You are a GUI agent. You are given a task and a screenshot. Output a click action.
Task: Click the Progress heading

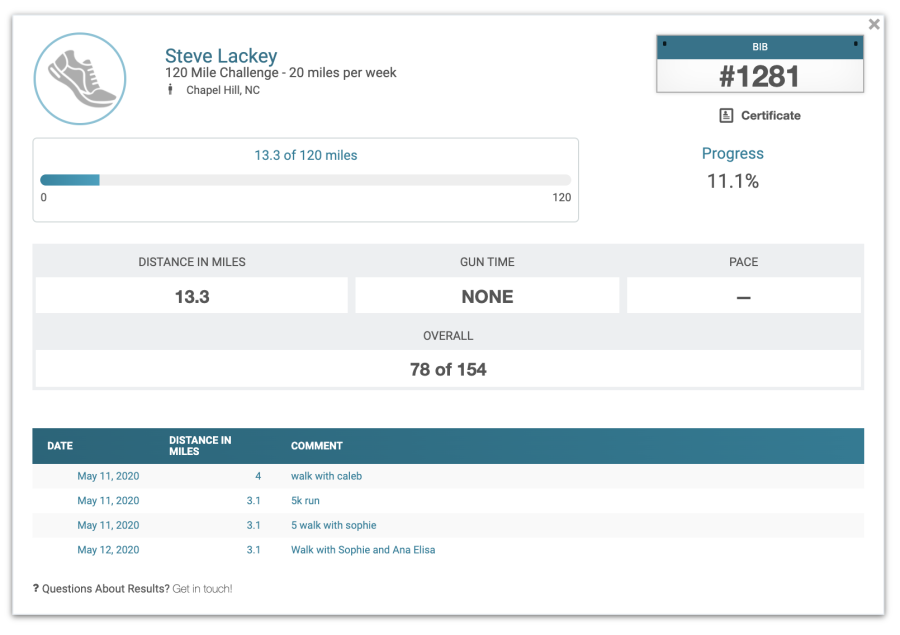[732, 153]
